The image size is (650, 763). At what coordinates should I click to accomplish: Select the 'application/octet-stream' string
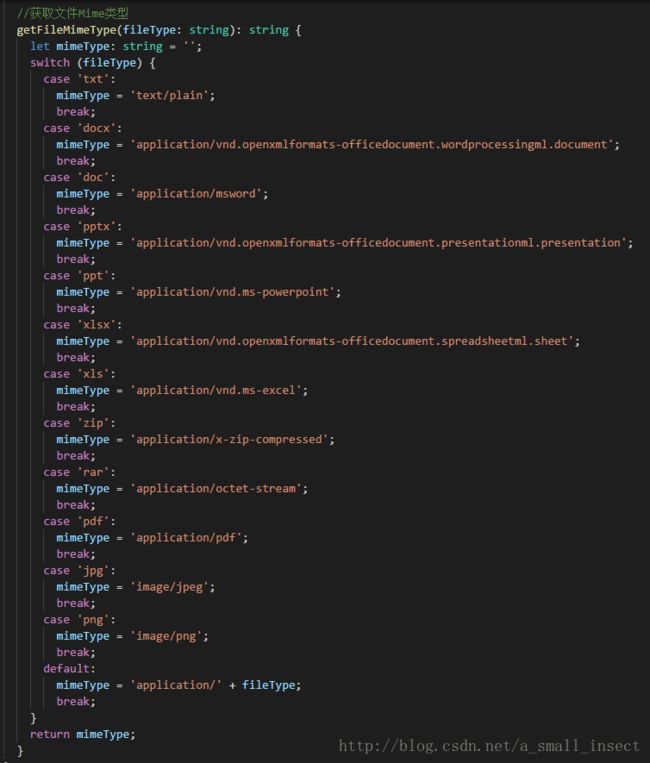click(216, 489)
